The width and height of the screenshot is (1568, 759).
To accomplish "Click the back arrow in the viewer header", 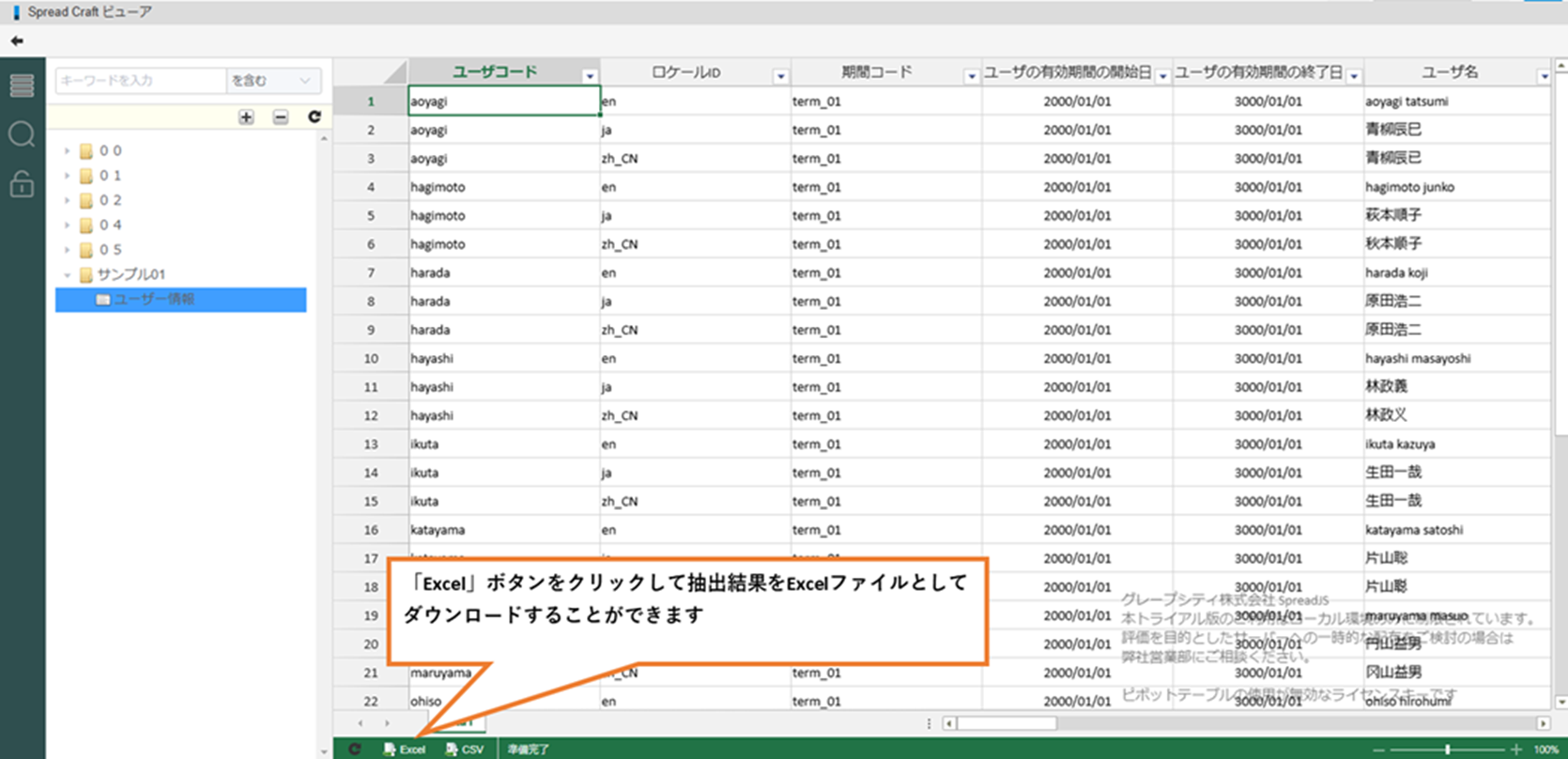I will click(x=17, y=40).
